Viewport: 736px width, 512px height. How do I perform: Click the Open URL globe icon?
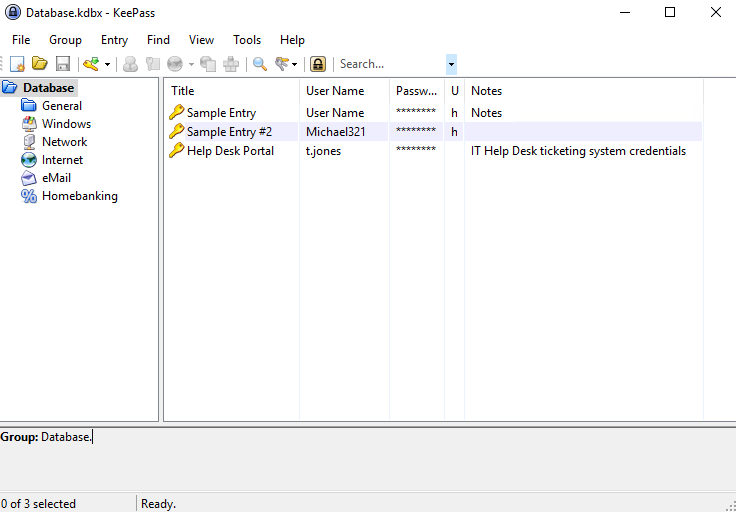[x=175, y=64]
